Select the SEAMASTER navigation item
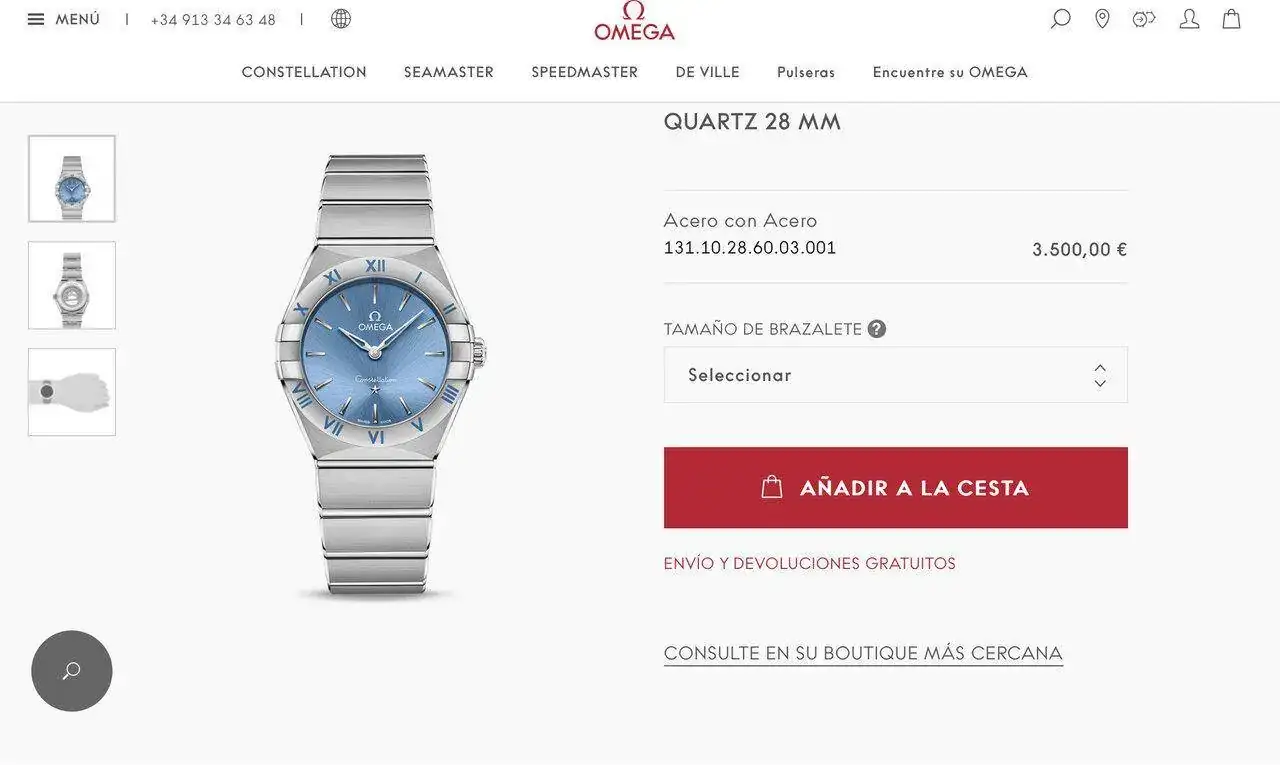The image size is (1280, 765). point(449,72)
